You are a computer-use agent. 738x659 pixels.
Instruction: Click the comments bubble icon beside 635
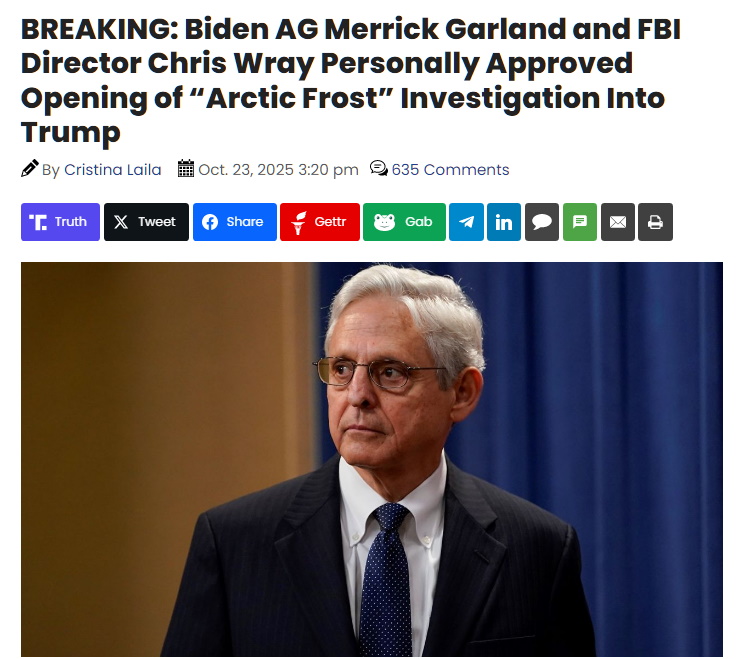point(379,169)
